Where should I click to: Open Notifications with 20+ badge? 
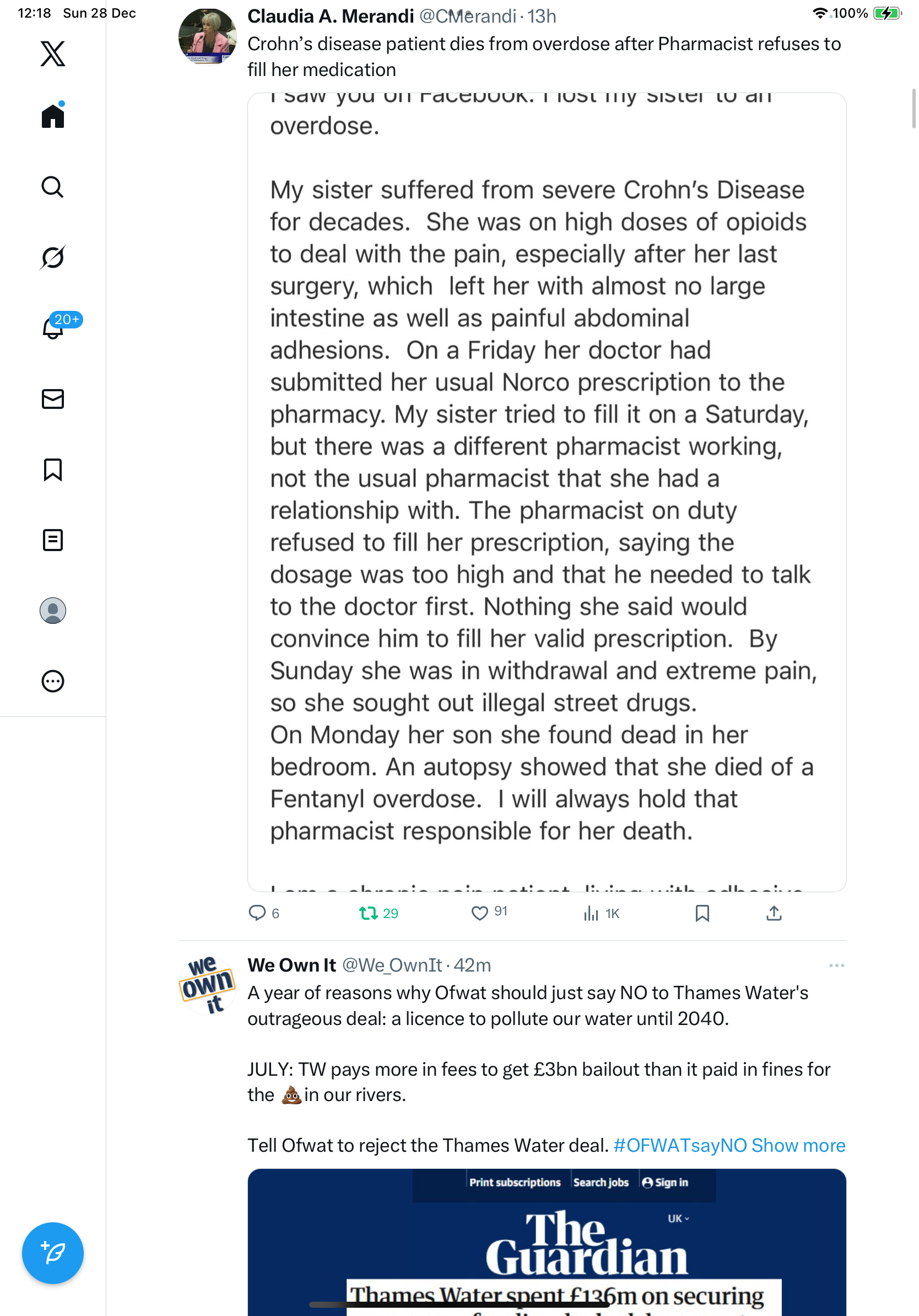coord(53,328)
